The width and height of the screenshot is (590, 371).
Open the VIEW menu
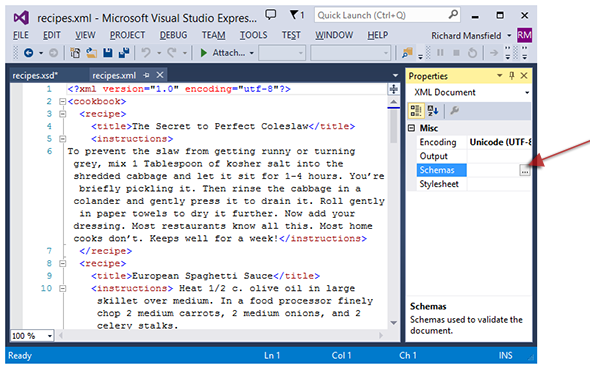pos(85,35)
